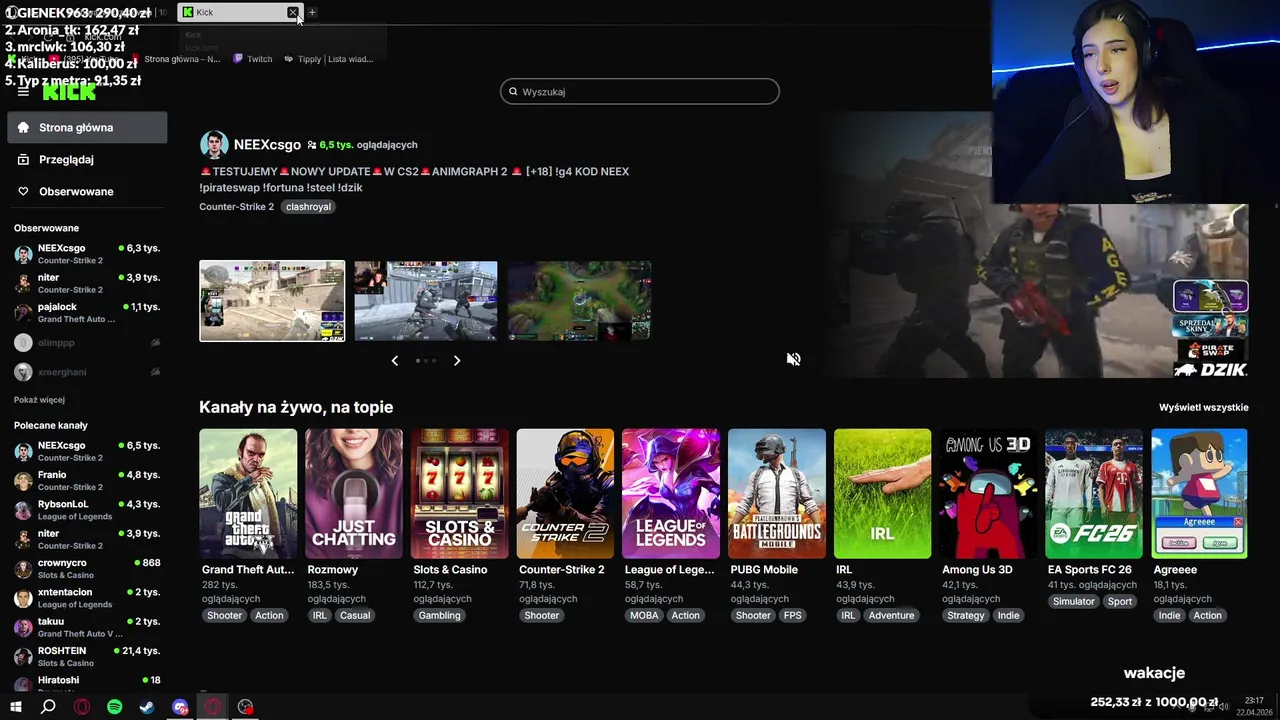Open offline channel xmerghani
The height and width of the screenshot is (720, 1280).
click(x=87, y=372)
